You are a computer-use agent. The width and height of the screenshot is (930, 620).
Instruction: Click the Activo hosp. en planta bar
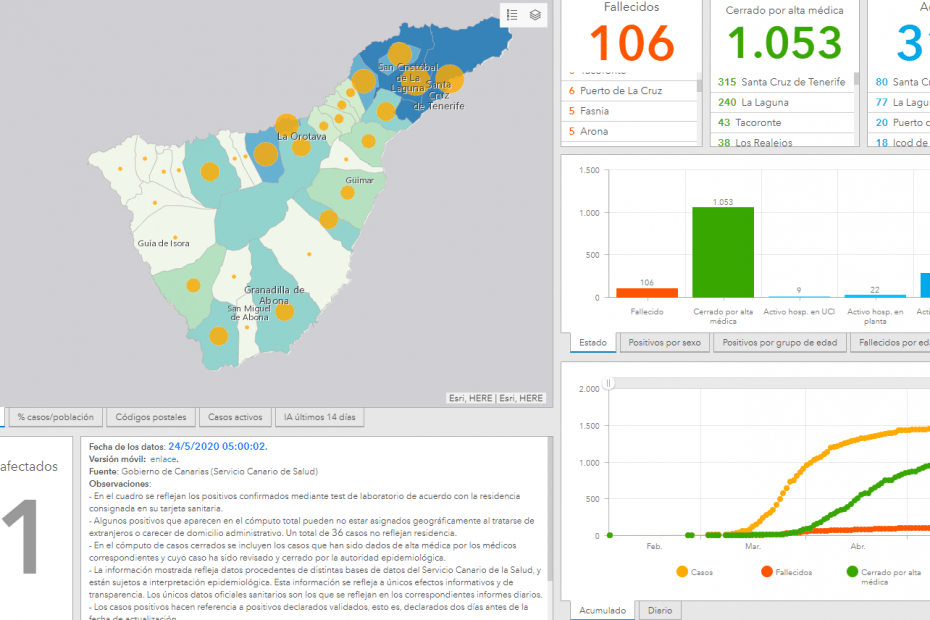(x=875, y=295)
